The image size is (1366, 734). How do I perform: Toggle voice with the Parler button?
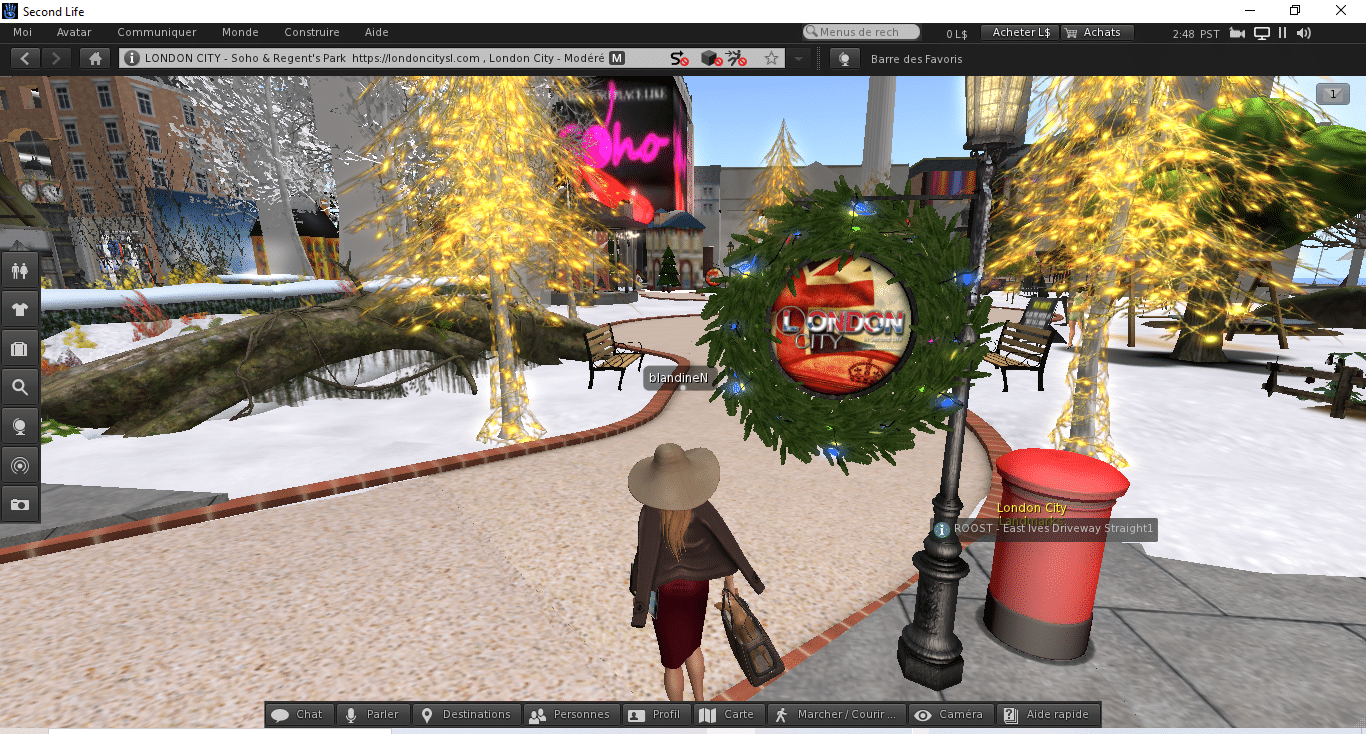372,714
